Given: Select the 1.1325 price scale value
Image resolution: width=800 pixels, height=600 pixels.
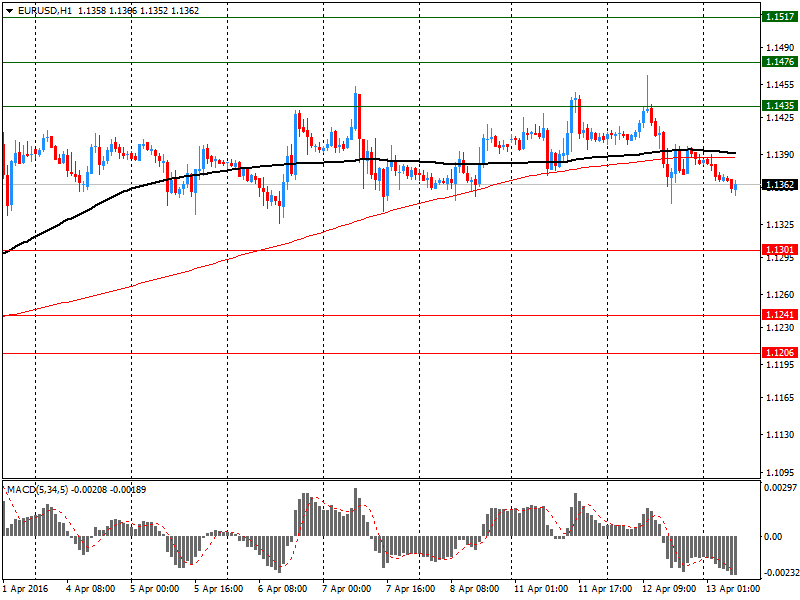Looking at the screenshot, I should coord(780,224).
